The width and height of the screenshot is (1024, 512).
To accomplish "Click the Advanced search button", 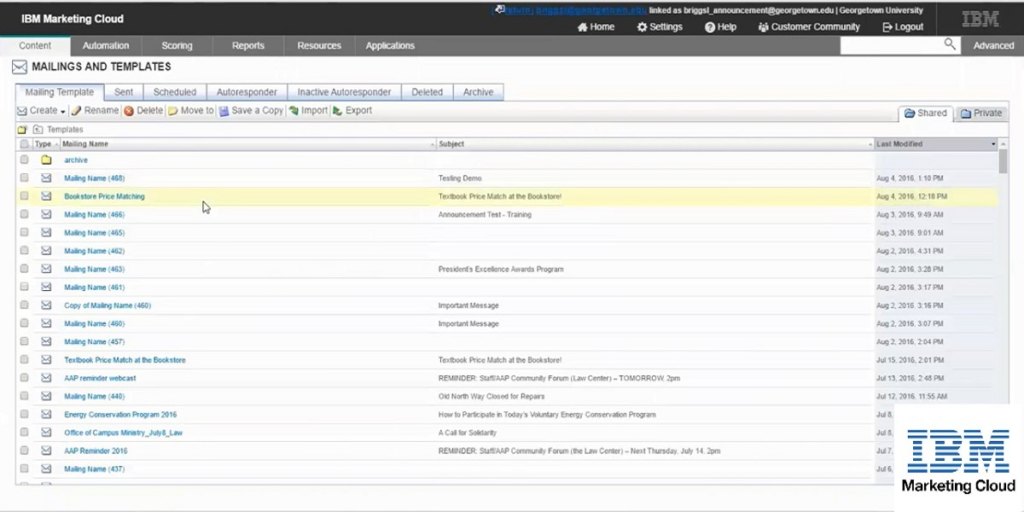I will pyautogui.click(x=993, y=46).
